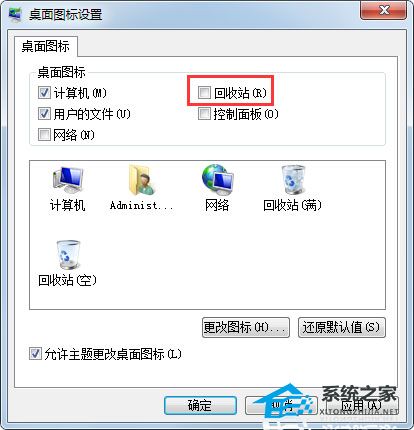Switch to the 桌面图标 tab
The width and height of the screenshot is (414, 430).
coord(46,46)
